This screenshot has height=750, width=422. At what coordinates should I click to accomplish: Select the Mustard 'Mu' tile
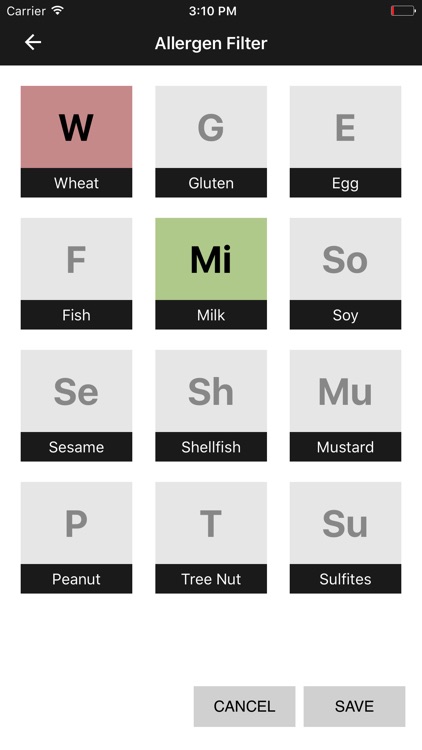click(x=345, y=406)
